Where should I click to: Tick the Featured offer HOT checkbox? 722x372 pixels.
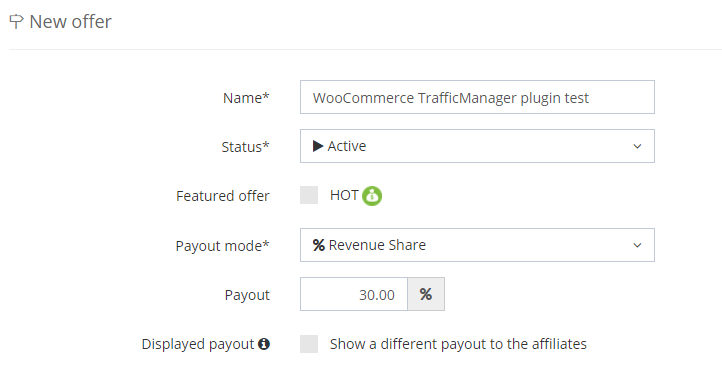[309, 195]
